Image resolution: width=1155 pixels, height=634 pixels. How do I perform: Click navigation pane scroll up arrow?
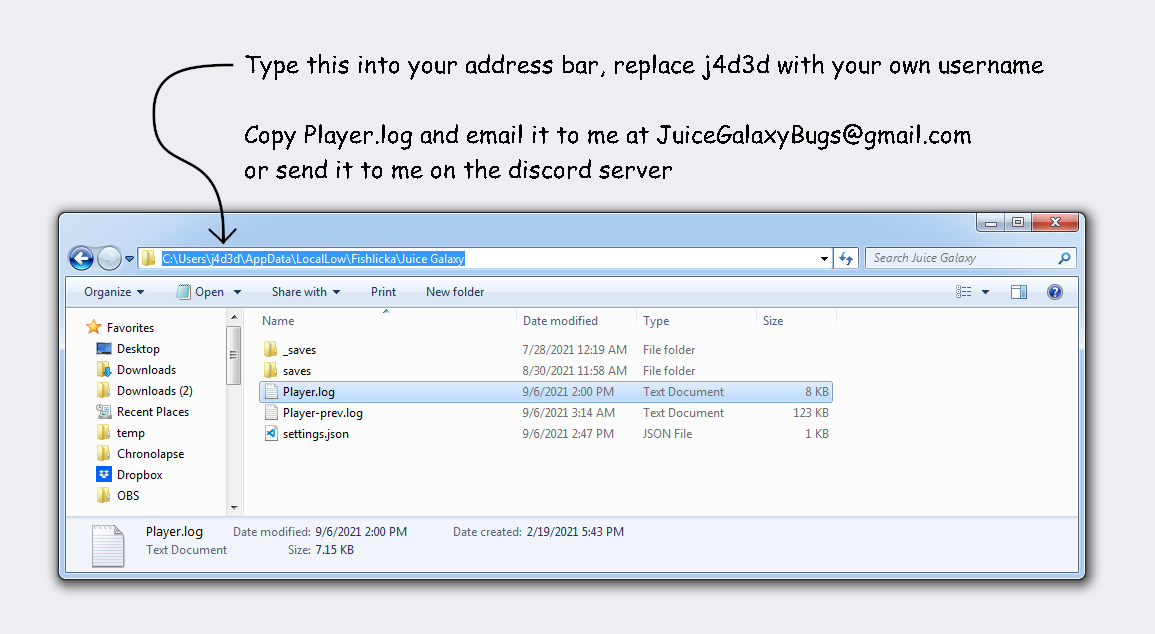234,317
